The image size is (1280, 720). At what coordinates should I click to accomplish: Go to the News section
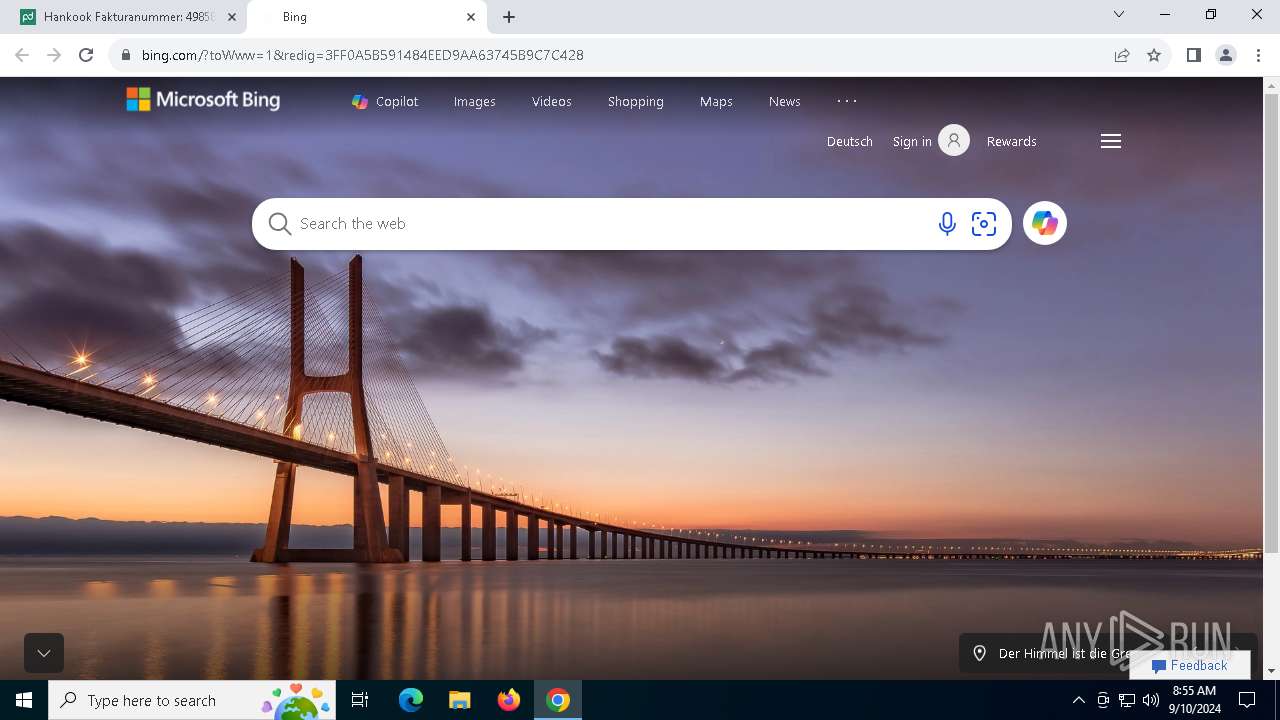click(x=785, y=101)
